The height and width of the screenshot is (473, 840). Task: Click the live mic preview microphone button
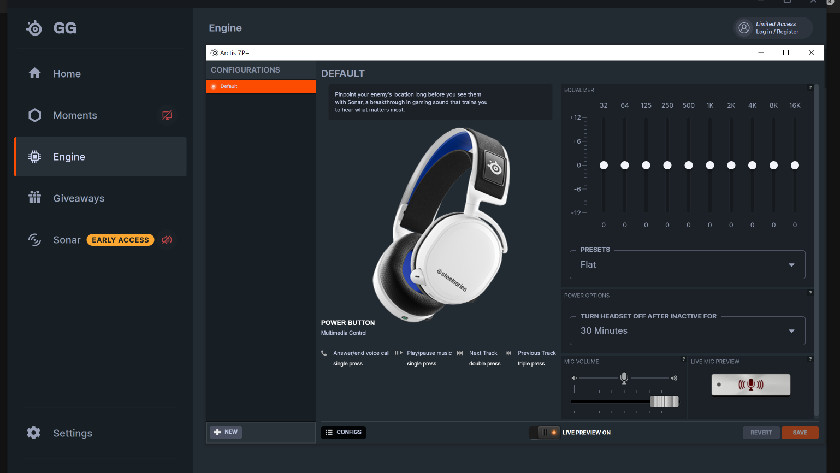coord(750,385)
